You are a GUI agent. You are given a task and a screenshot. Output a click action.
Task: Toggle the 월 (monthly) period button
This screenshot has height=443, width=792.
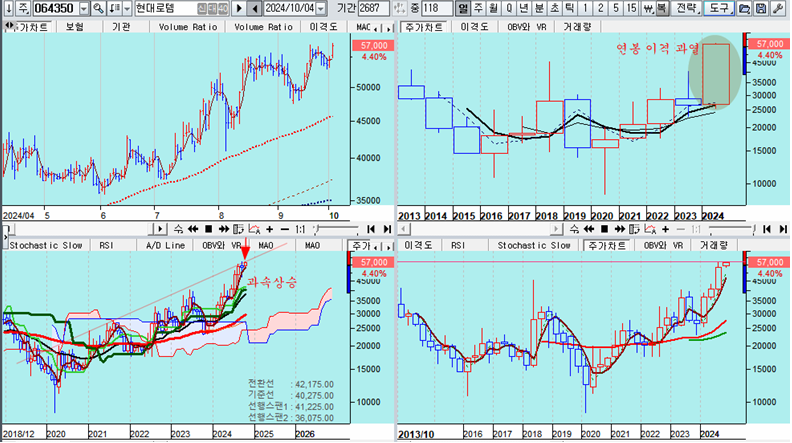[494, 8]
